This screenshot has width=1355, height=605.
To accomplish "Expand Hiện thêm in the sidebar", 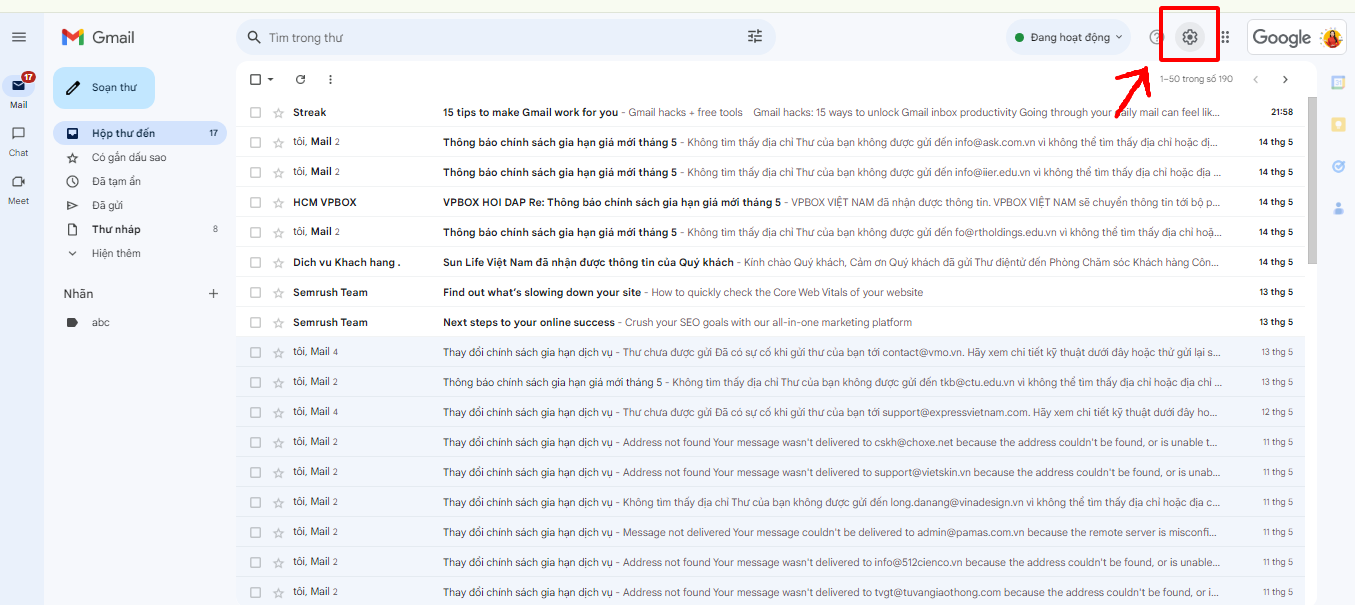I will pos(115,254).
